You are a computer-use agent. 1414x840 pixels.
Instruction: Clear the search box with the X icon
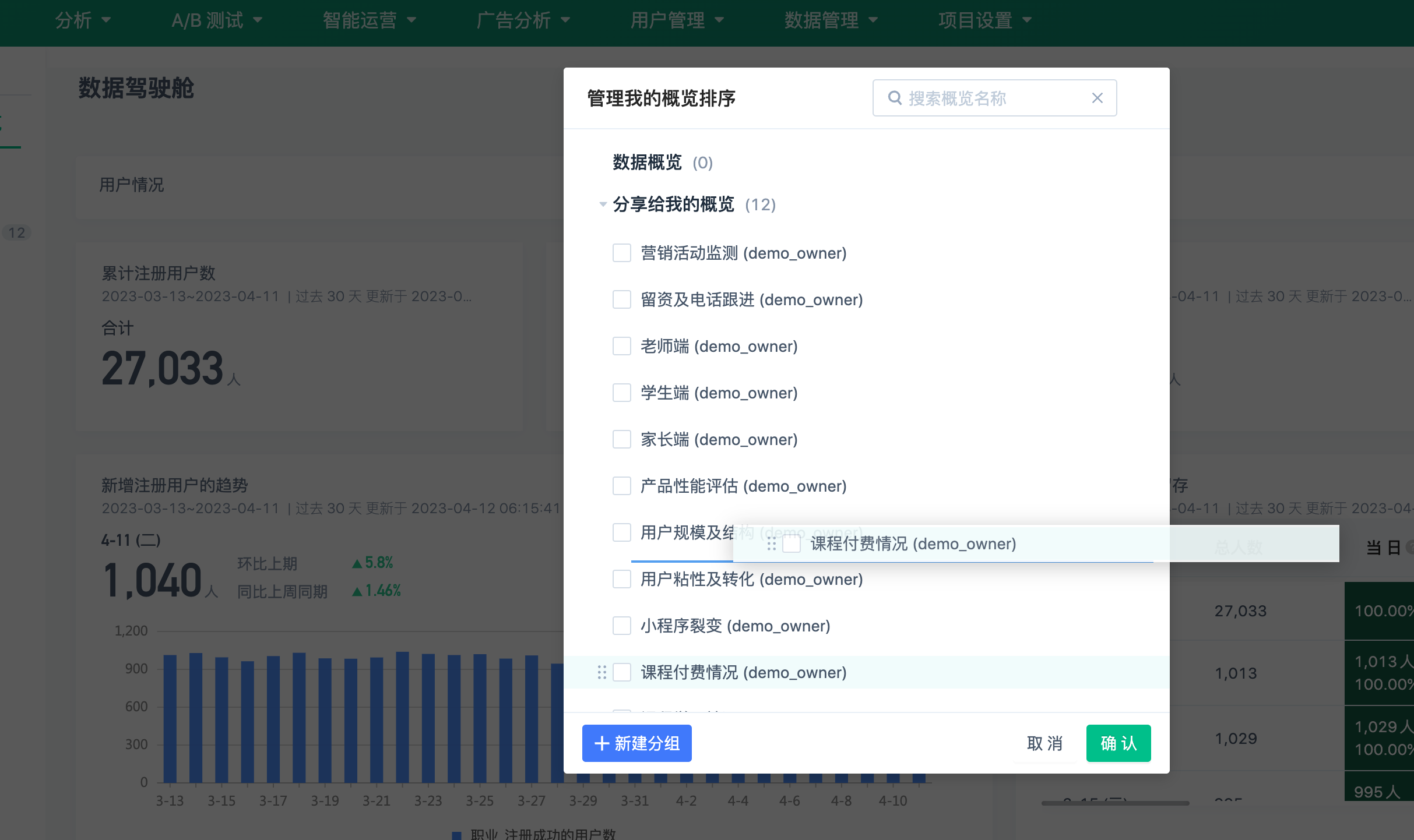(1097, 98)
